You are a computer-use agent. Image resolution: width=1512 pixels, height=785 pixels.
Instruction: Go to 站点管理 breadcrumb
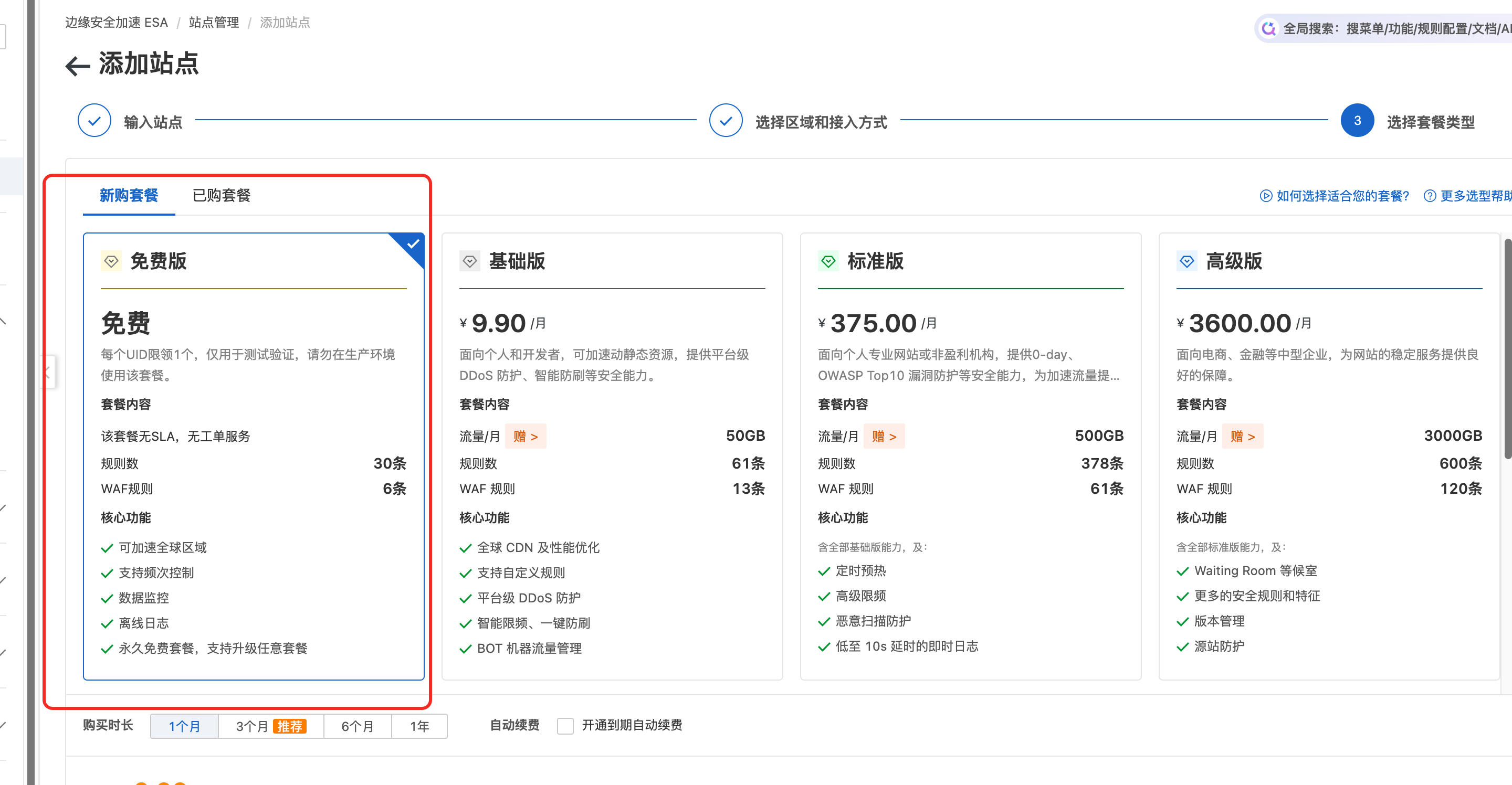(214, 22)
